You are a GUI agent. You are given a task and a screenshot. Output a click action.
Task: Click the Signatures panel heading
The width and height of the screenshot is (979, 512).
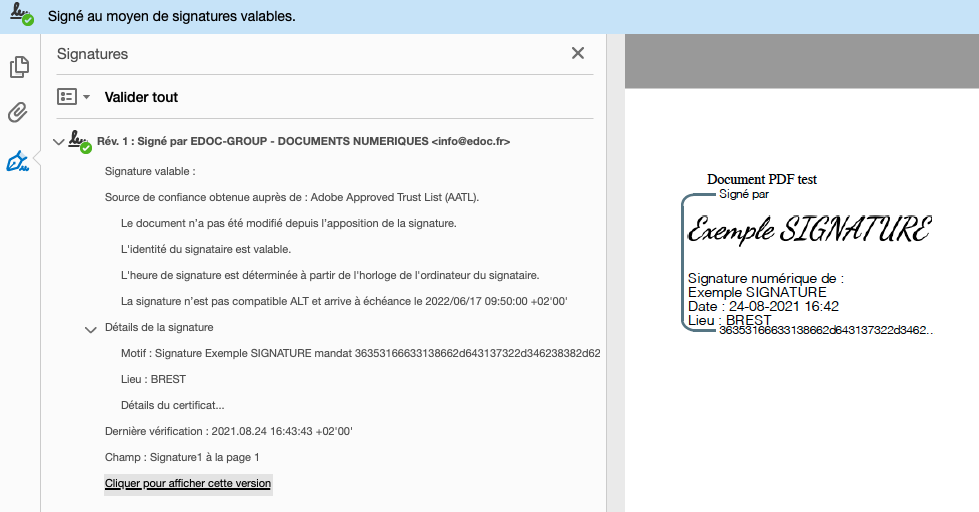coord(92,54)
